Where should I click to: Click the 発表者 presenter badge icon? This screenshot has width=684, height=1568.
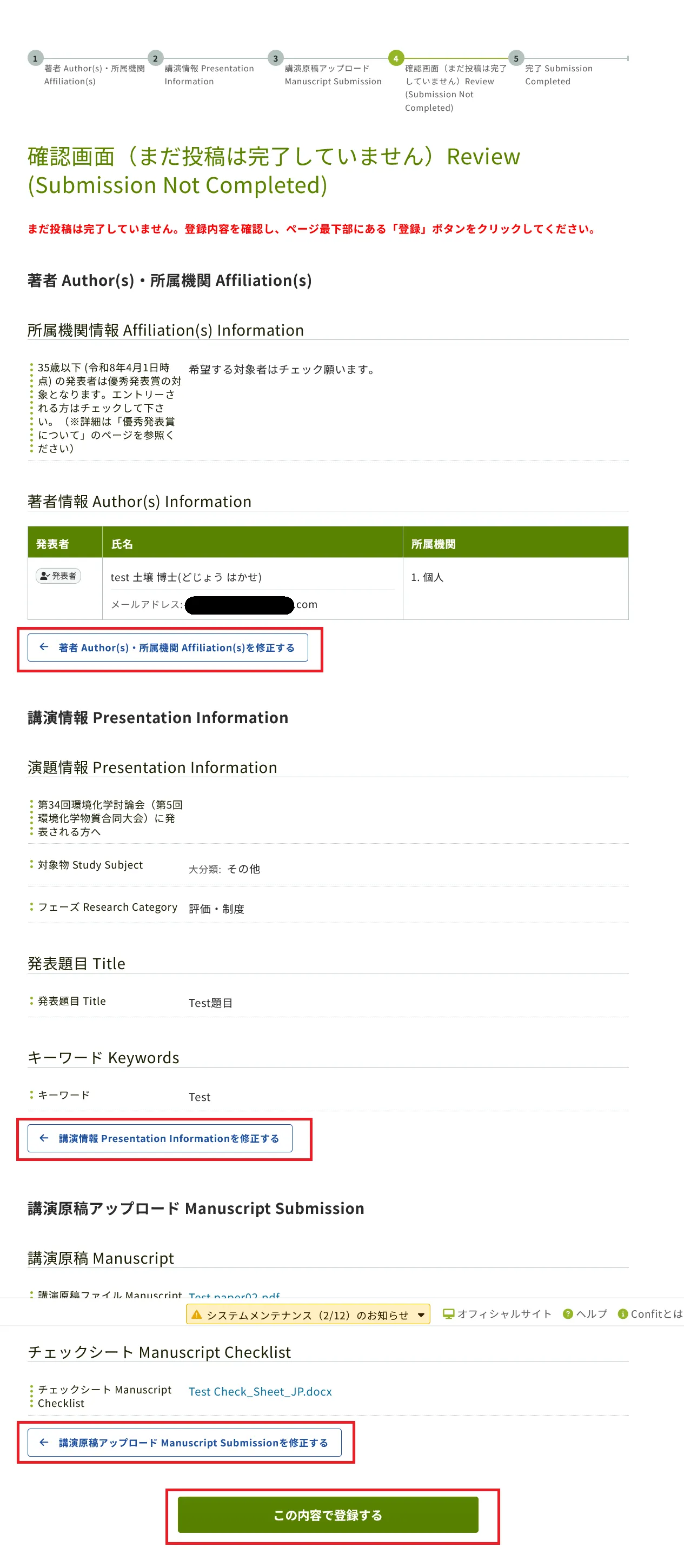pos(58,576)
